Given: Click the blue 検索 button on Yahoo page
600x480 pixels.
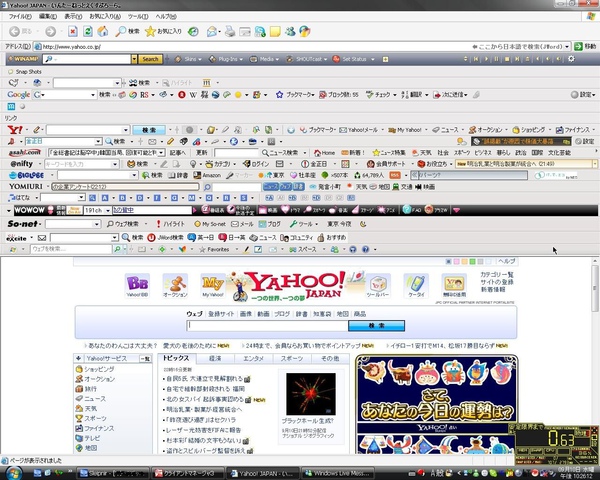Looking at the screenshot, I should pos(376,326).
